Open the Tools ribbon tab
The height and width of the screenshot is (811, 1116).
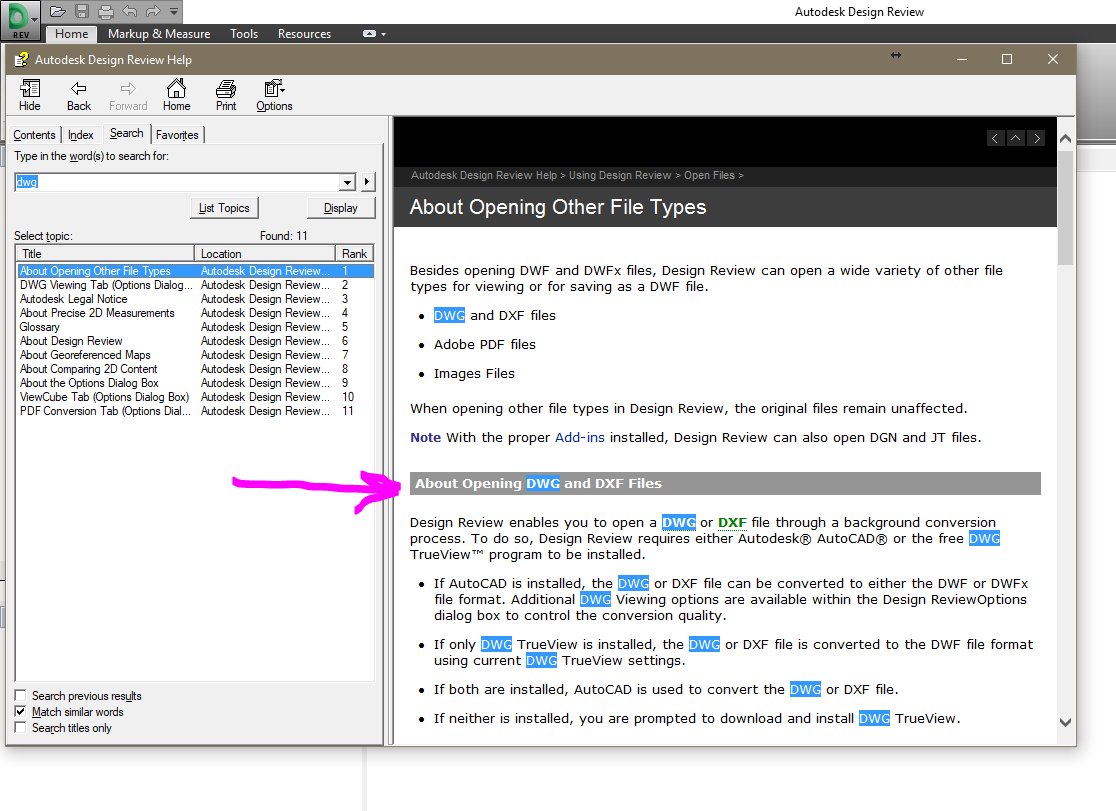pos(243,33)
